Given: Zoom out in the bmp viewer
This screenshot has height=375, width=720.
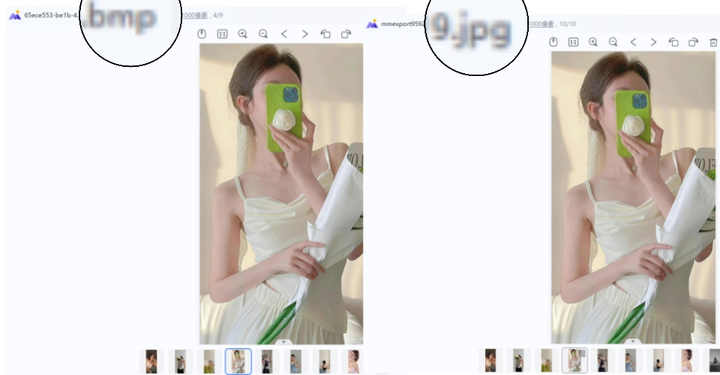Looking at the screenshot, I should click(263, 34).
